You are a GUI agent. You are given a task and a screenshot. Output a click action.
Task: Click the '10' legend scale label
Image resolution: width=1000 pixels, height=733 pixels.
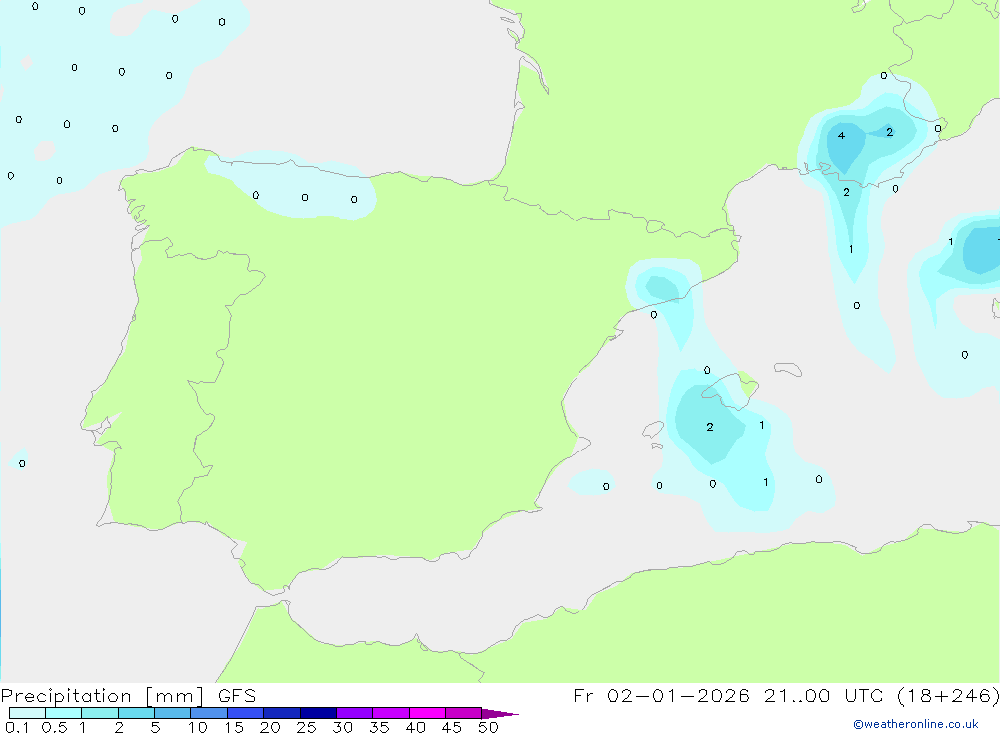pos(198,727)
